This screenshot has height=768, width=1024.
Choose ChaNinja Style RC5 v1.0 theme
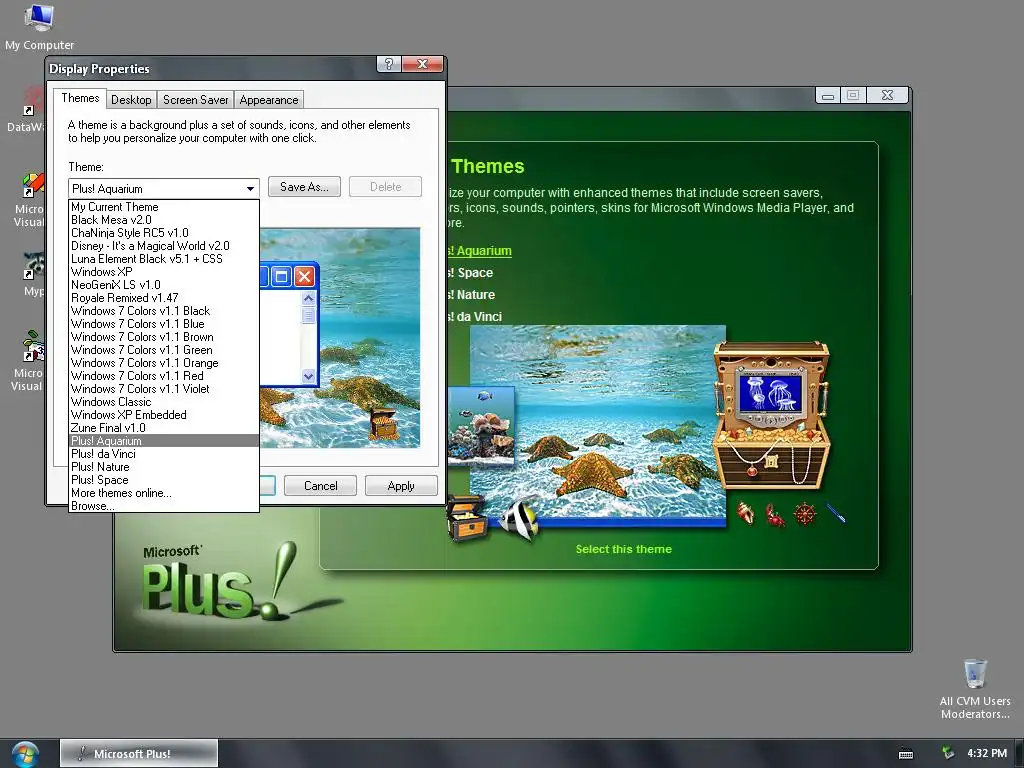pyautogui.click(x=163, y=233)
